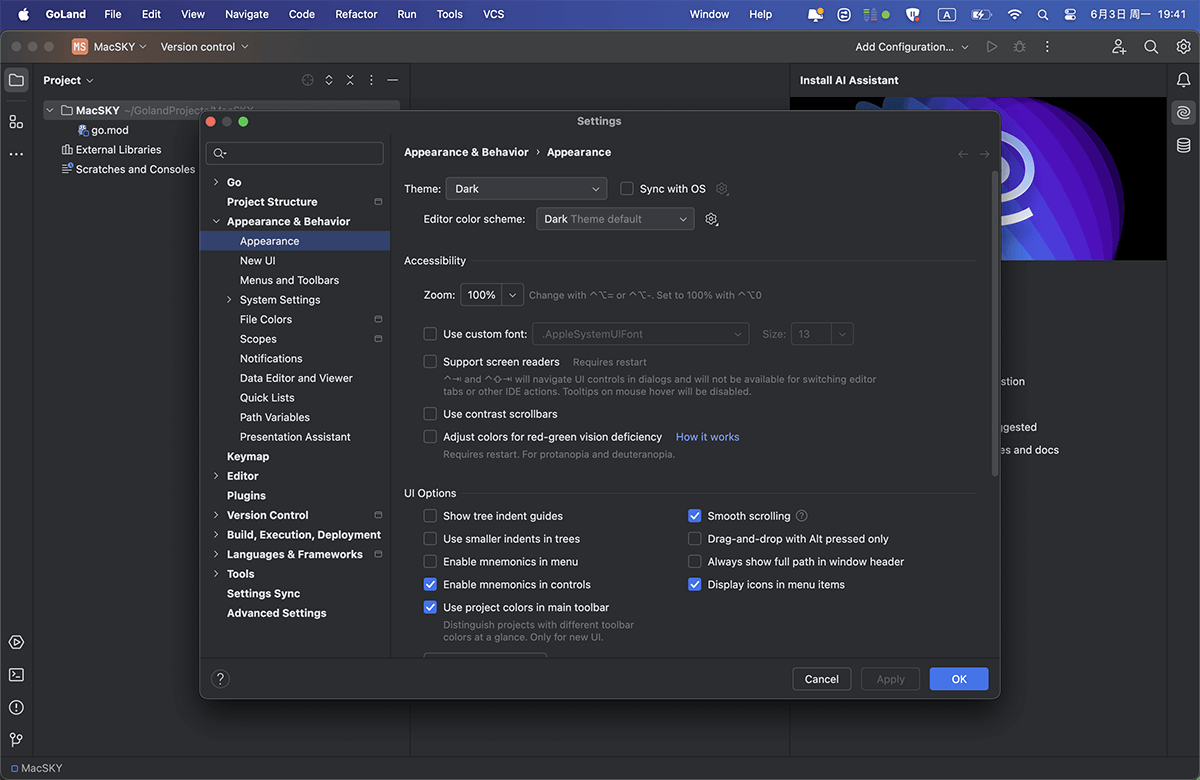Open the AI Assistant tool window icon
The width and height of the screenshot is (1200, 780).
[x=1184, y=113]
